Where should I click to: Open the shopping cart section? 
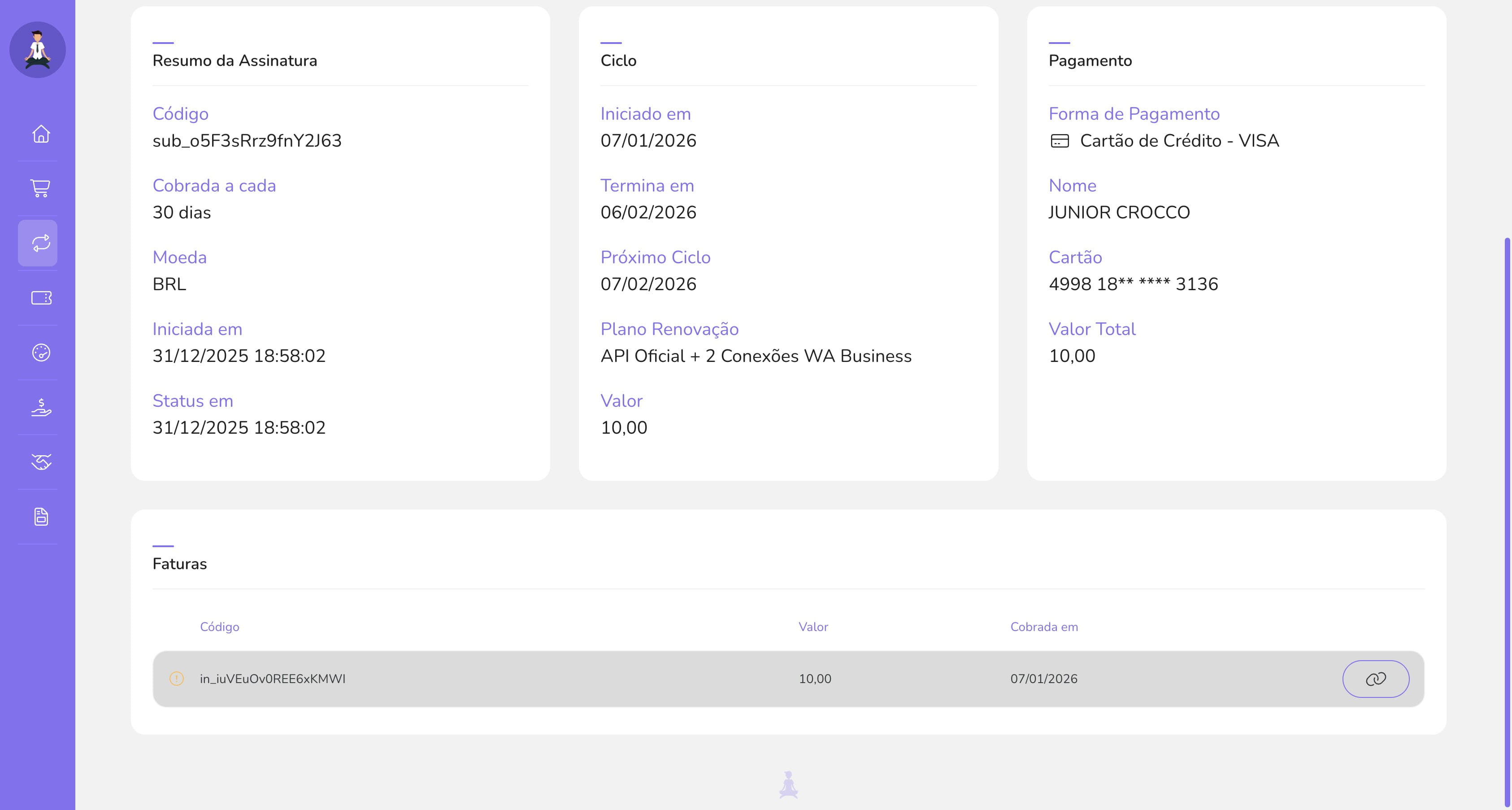40,188
